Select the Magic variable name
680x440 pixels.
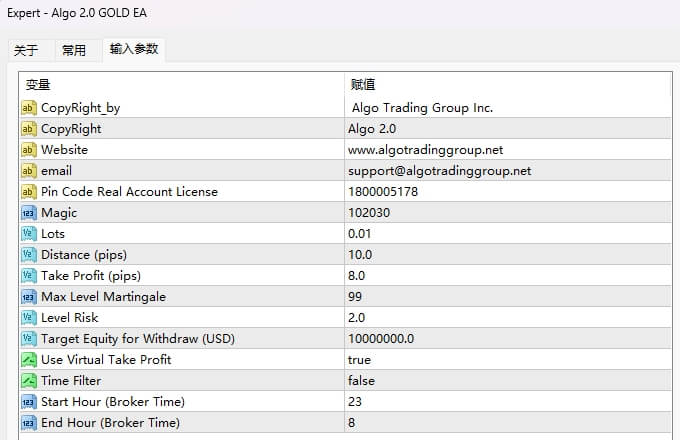[59, 213]
